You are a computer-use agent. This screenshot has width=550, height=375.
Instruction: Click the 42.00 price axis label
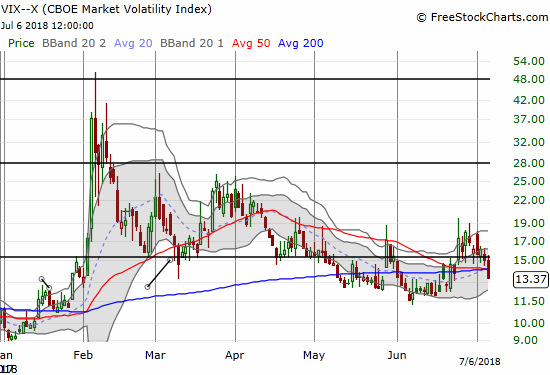[529, 100]
